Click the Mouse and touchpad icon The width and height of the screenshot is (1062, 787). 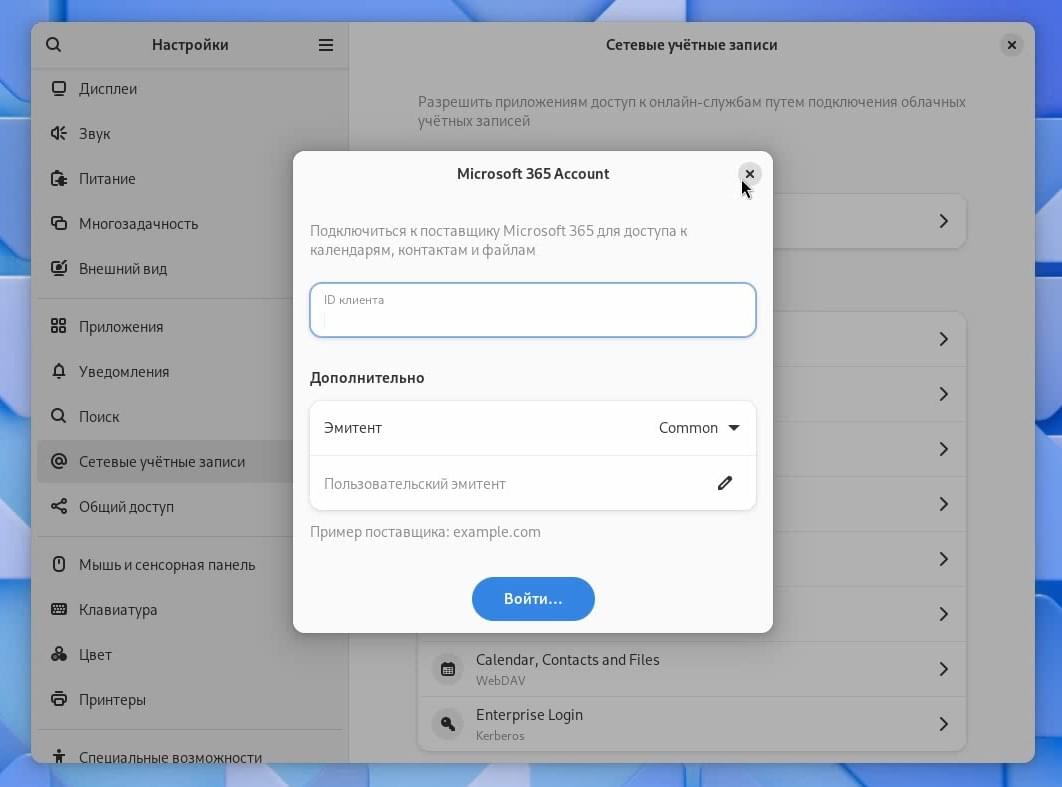(x=59, y=564)
